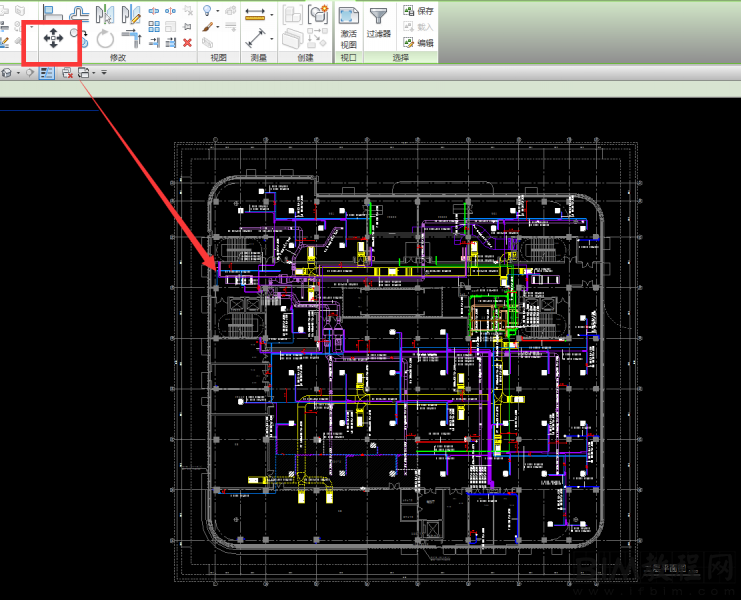The width and height of the screenshot is (741, 600).
Task: Click the 创建 panel title
Action: (x=305, y=58)
